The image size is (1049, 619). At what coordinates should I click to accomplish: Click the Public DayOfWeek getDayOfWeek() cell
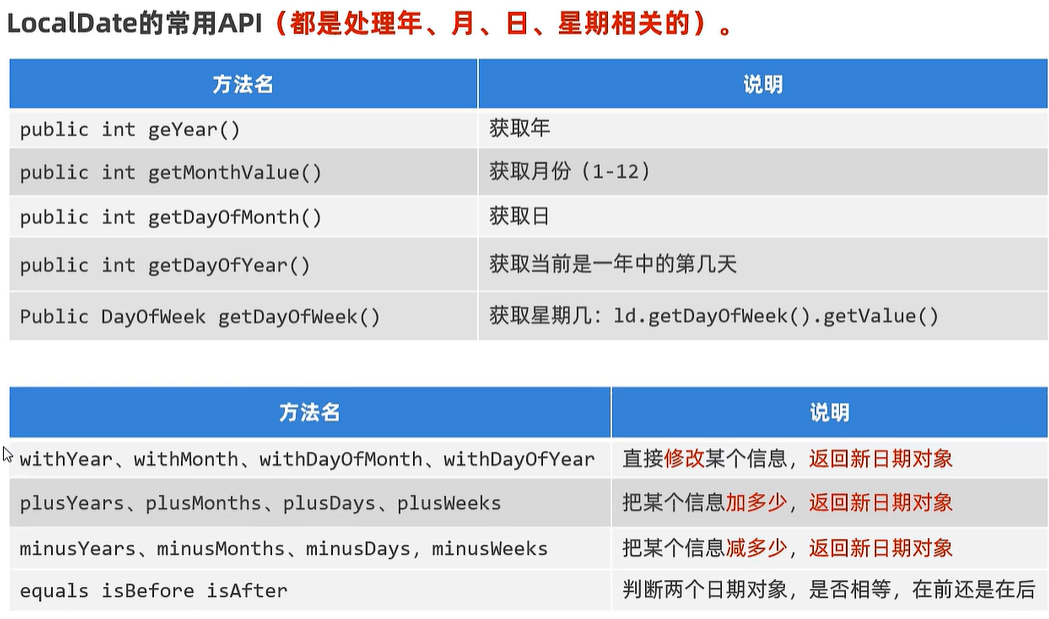pos(200,317)
